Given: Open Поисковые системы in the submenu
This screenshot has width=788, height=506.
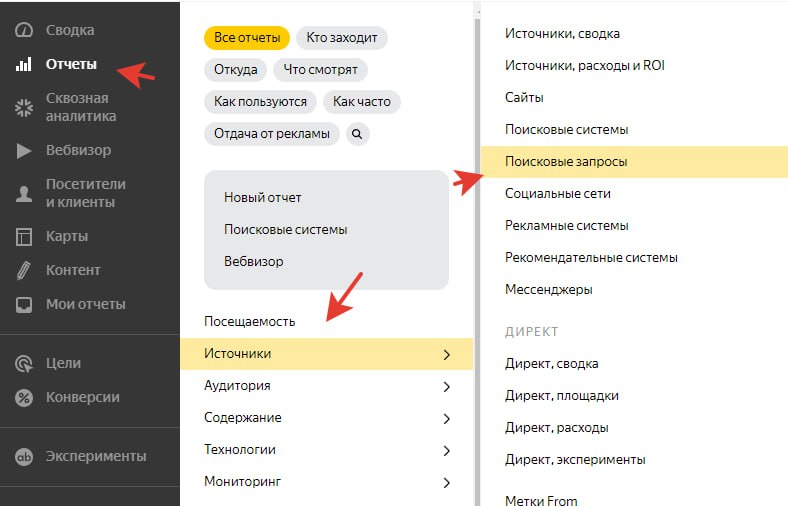Looking at the screenshot, I should tap(566, 130).
